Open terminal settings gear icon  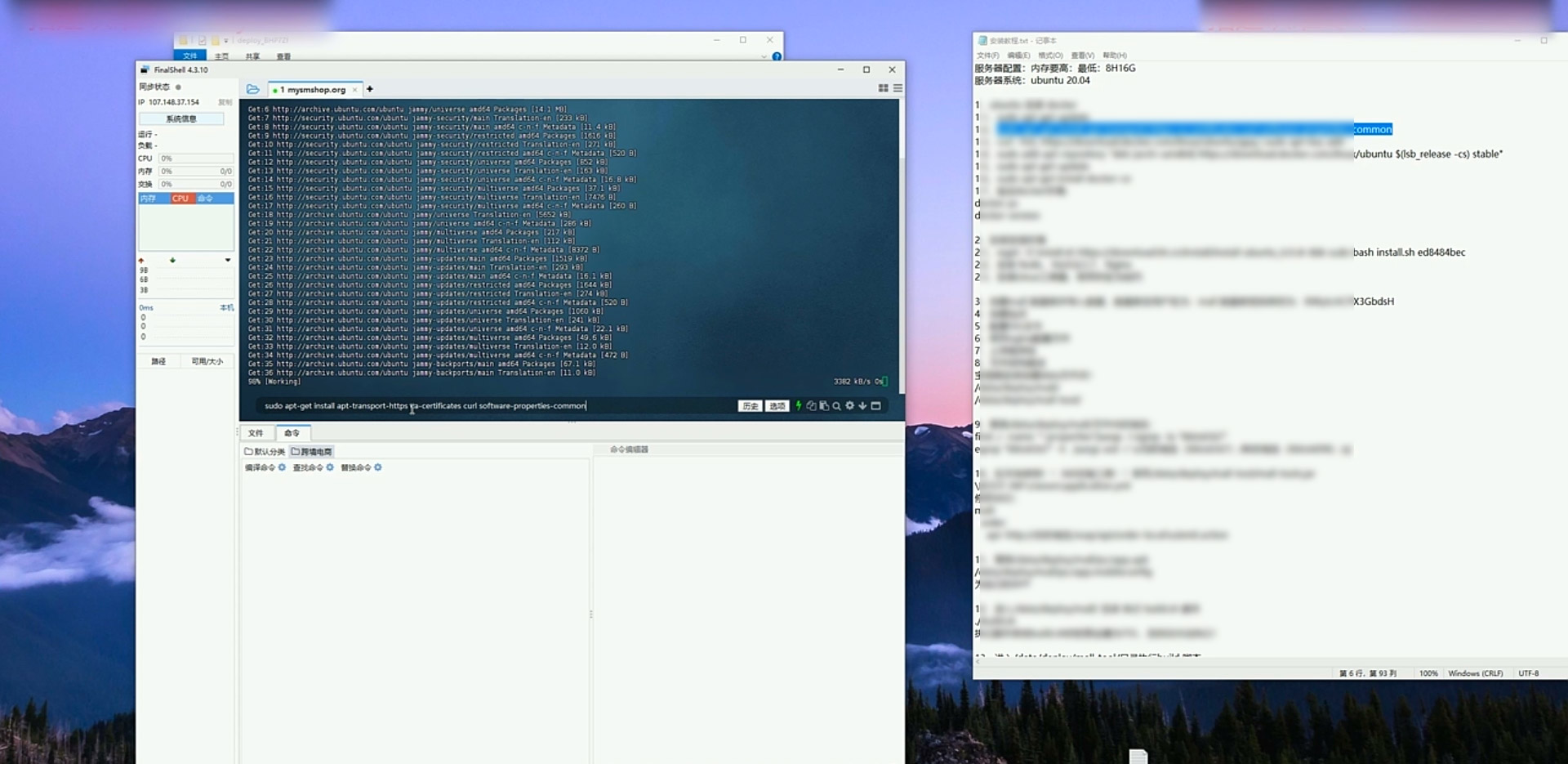pyautogui.click(x=849, y=406)
